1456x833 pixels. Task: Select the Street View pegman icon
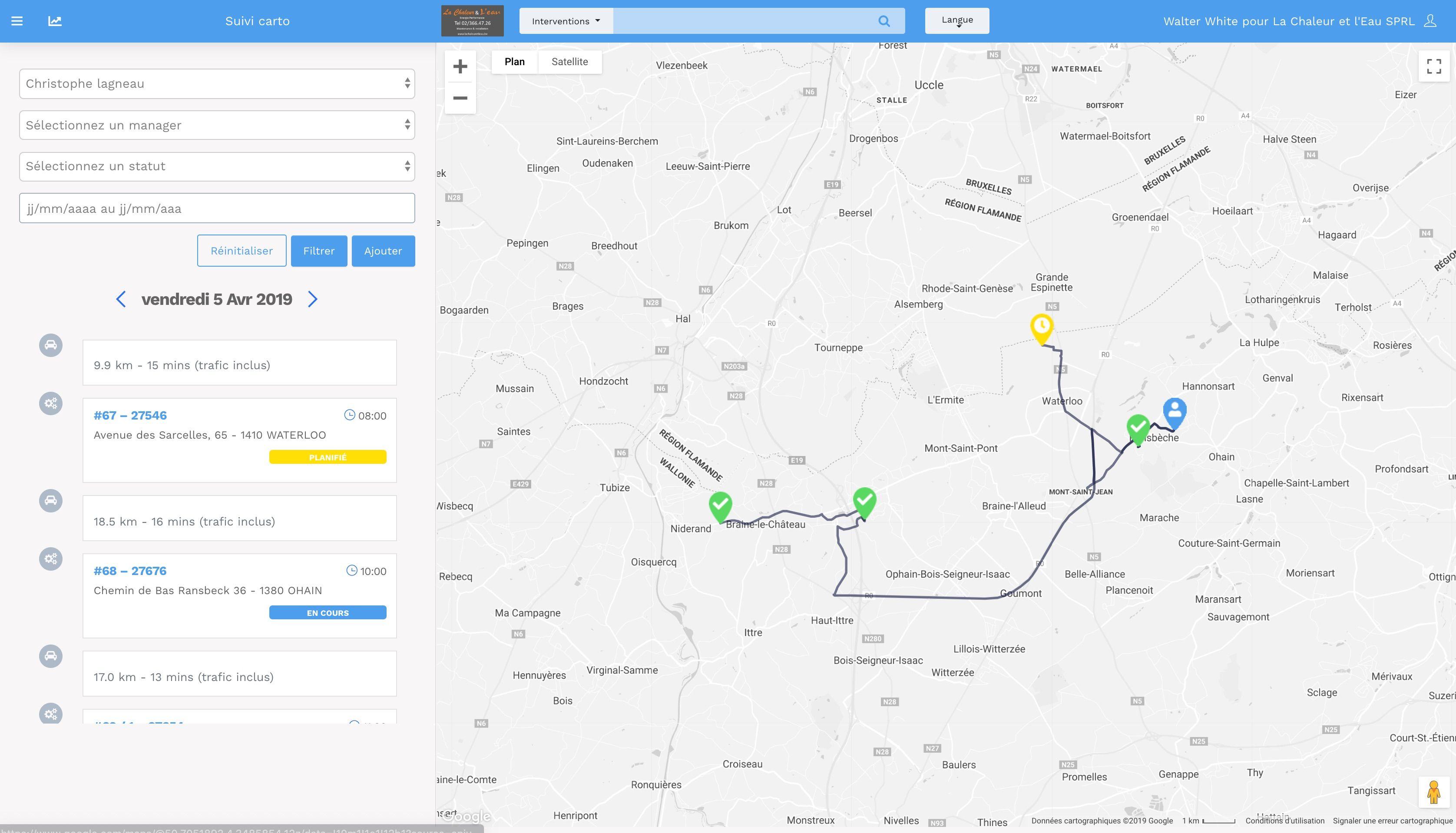coord(1434,792)
